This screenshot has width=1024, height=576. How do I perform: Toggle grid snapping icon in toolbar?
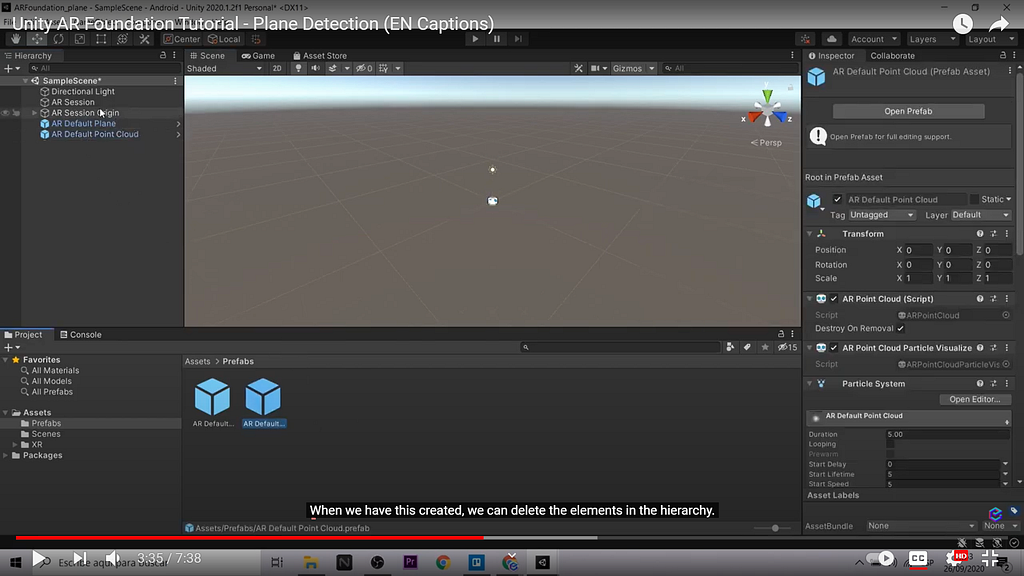point(256,39)
